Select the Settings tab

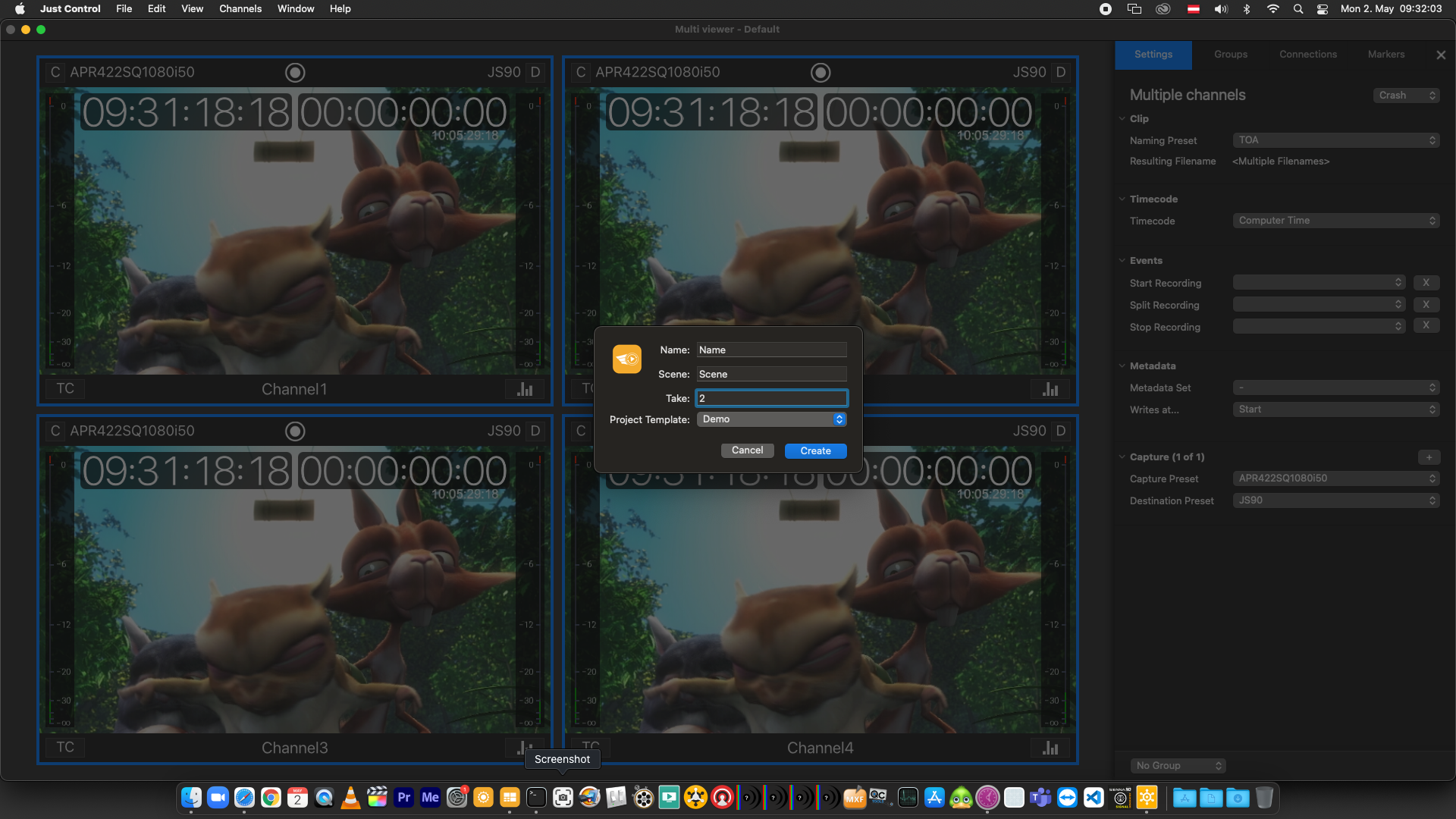tap(1153, 55)
